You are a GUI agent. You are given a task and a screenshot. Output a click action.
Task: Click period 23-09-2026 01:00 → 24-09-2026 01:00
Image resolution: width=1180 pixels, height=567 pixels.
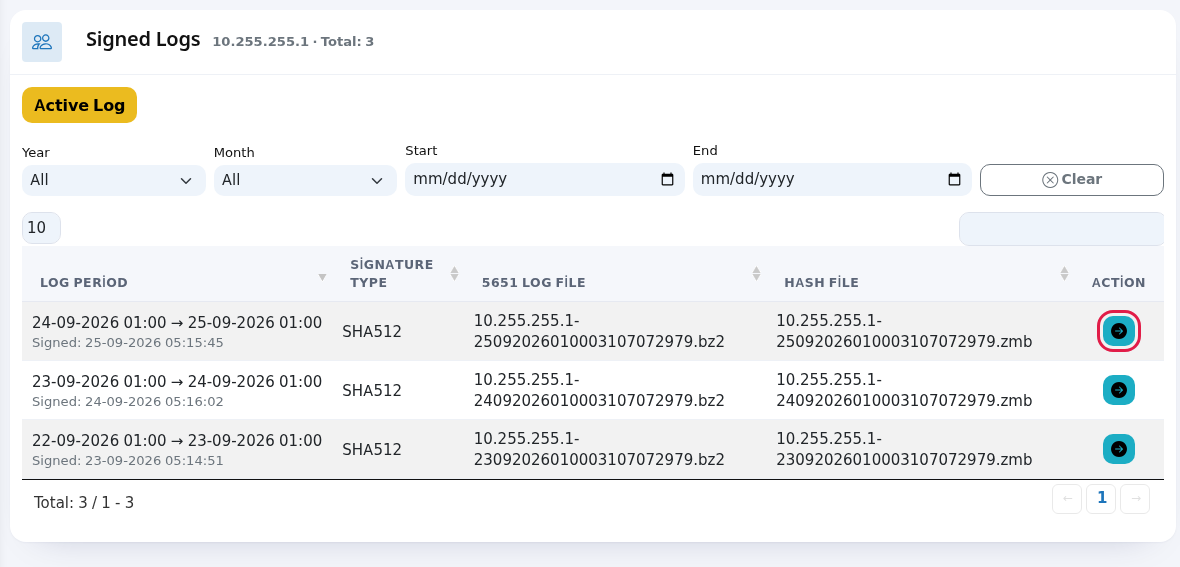177,381
